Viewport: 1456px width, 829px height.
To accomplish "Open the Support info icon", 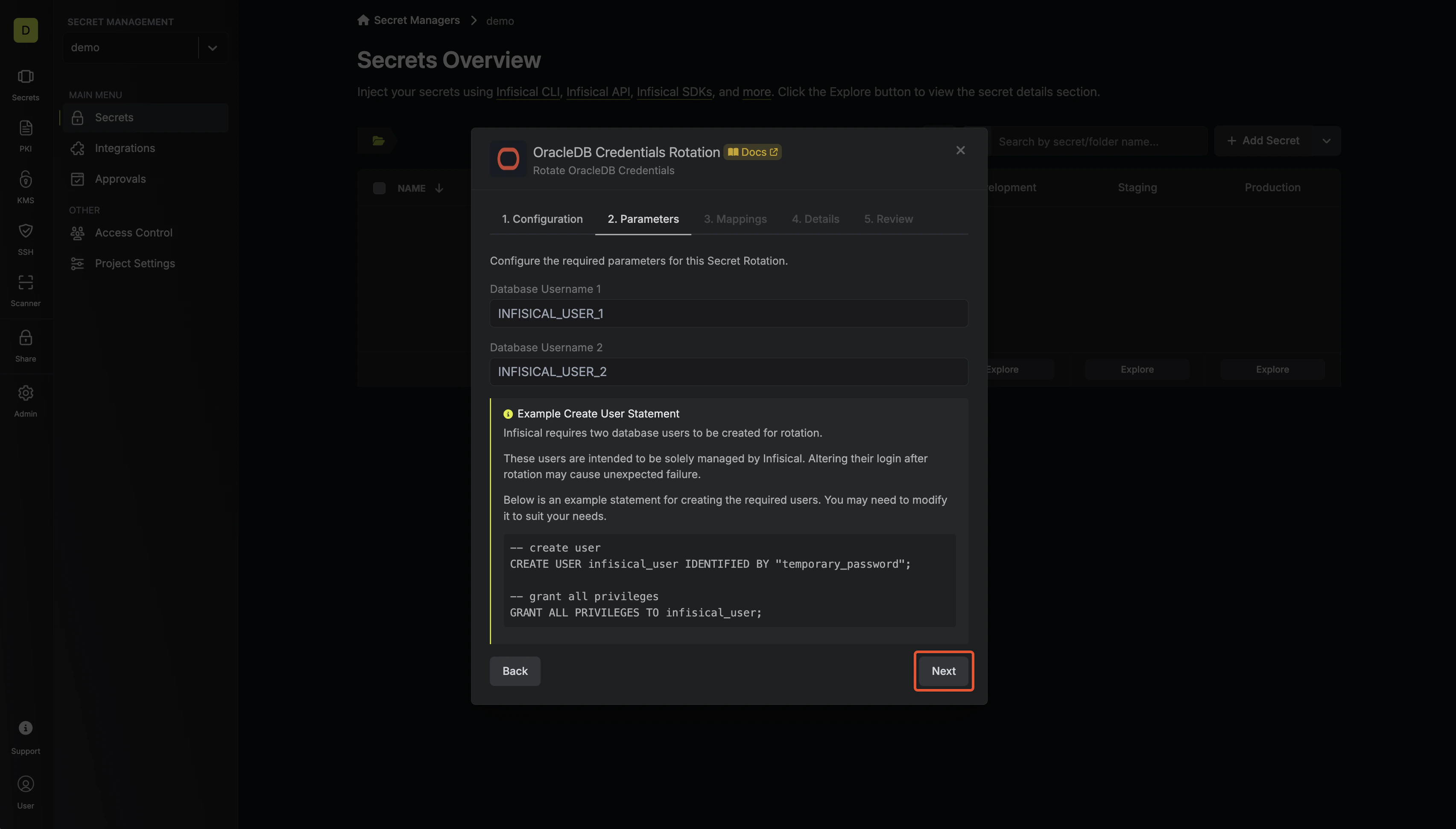I will [x=26, y=728].
